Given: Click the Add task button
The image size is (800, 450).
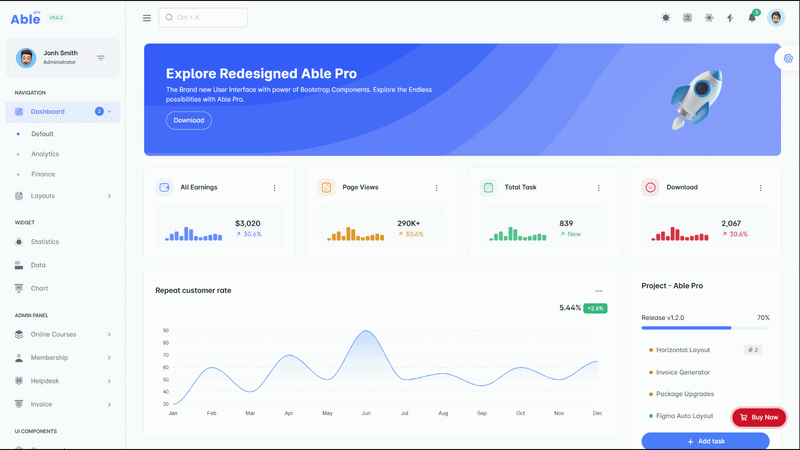Looking at the screenshot, I should tap(705, 441).
